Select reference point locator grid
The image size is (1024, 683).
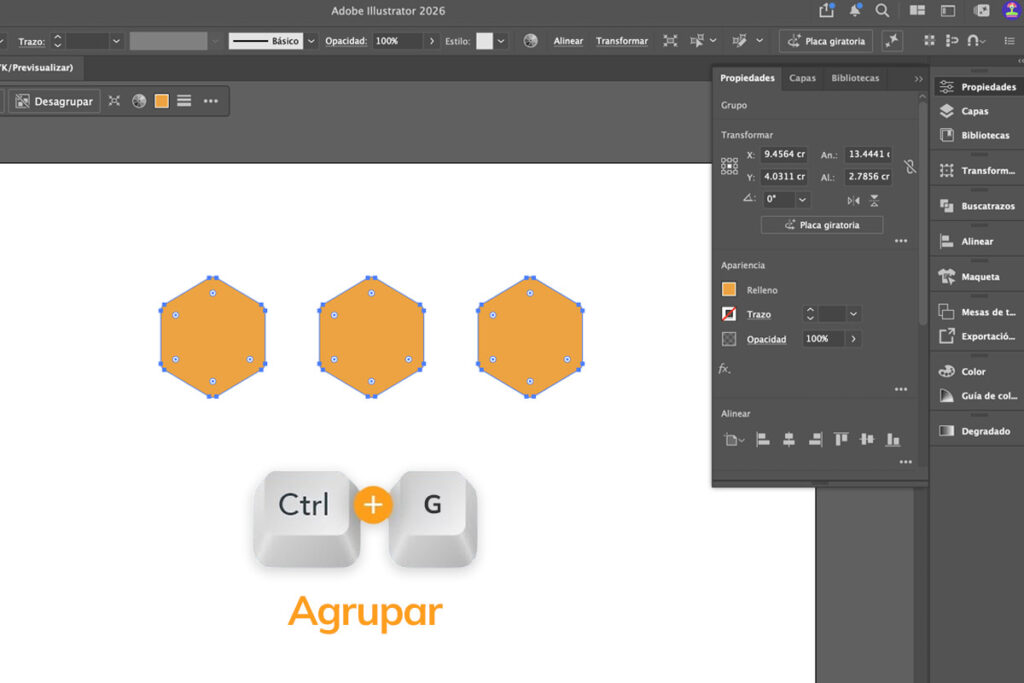click(729, 166)
